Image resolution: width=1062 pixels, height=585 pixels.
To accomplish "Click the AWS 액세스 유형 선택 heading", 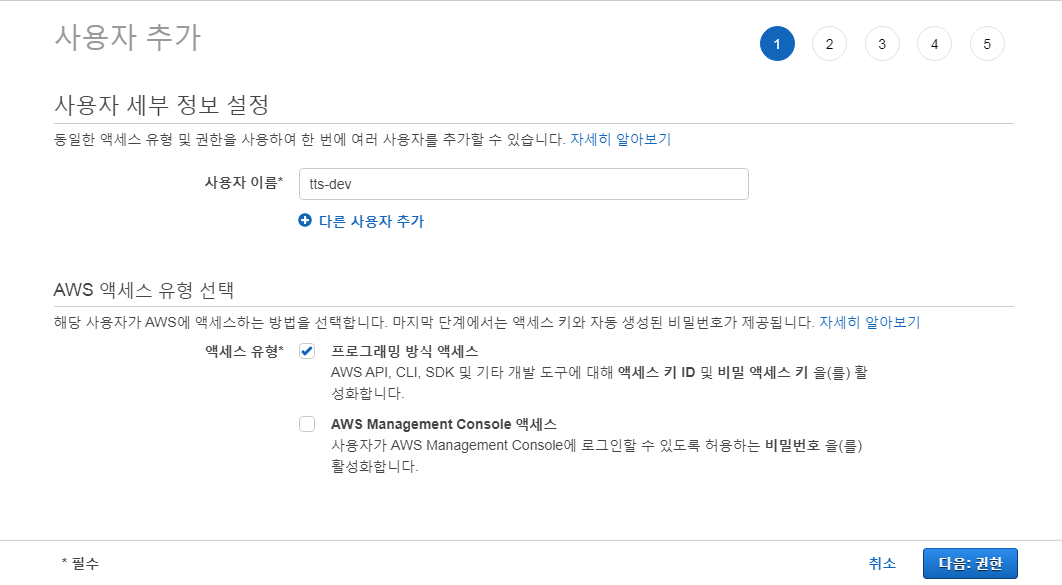I will click(144, 290).
